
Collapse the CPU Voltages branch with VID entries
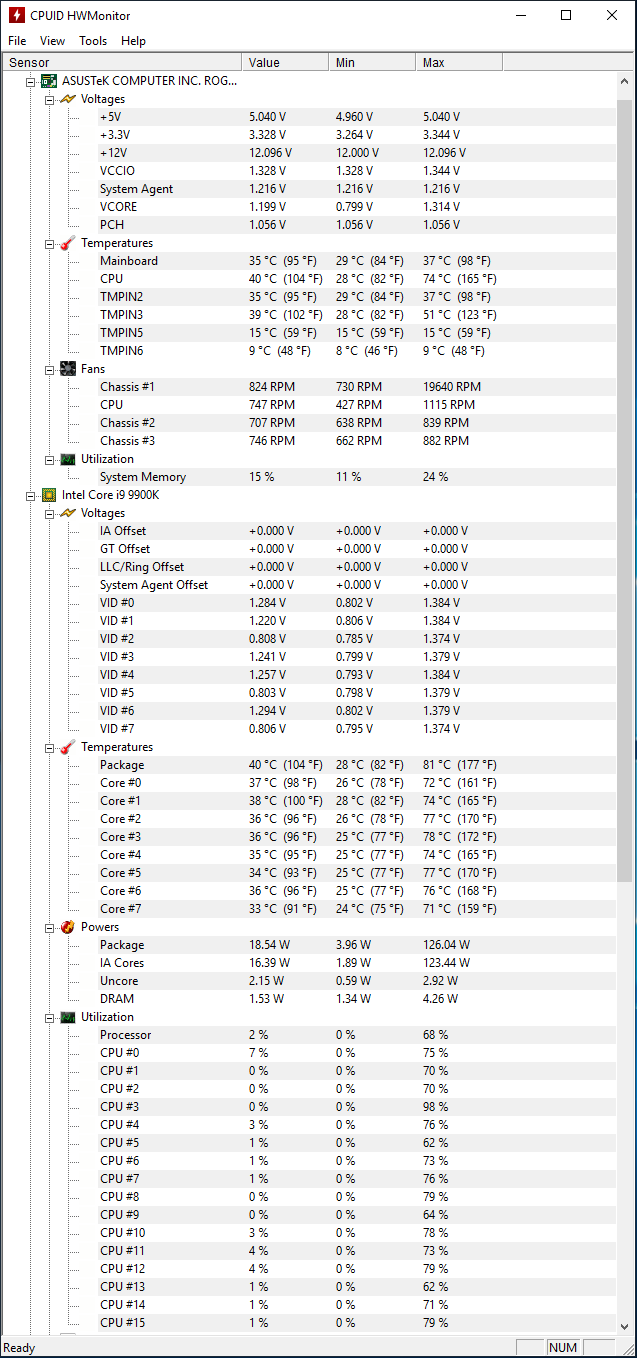[50, 513]
